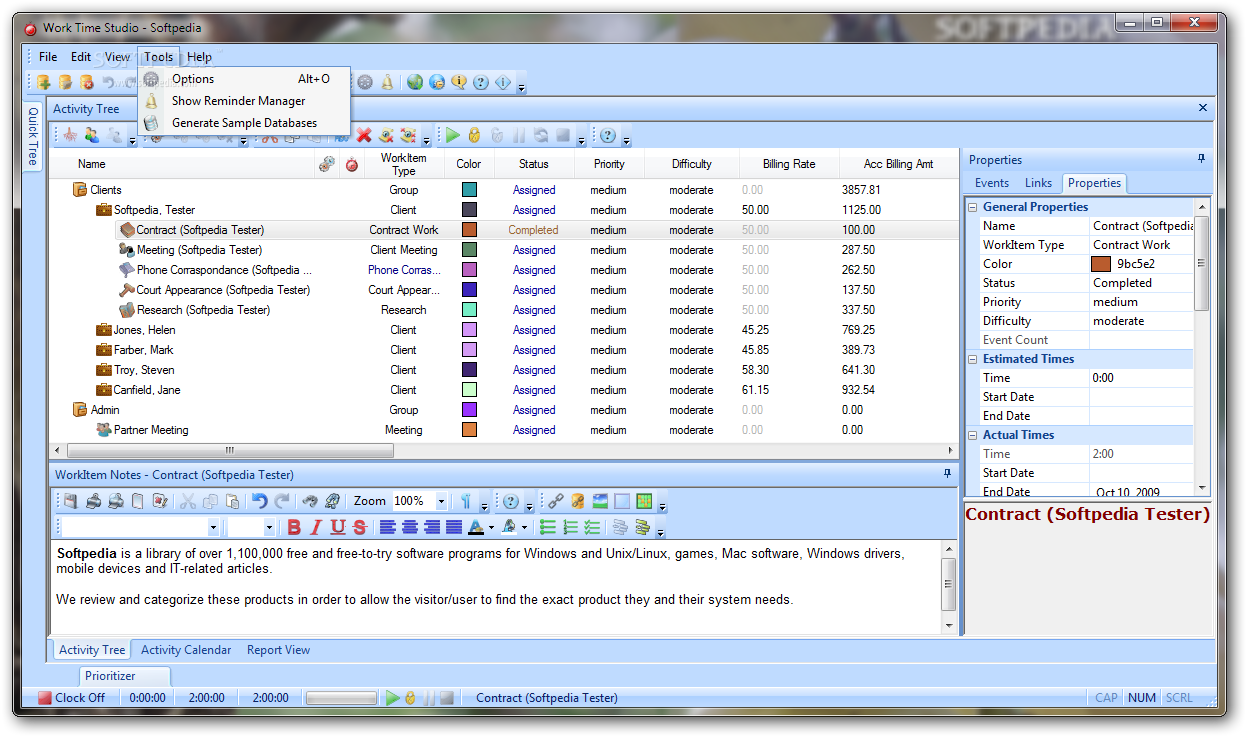
Task: Toggle justify alignment in notes toolbar
Action: coord(454,527)
